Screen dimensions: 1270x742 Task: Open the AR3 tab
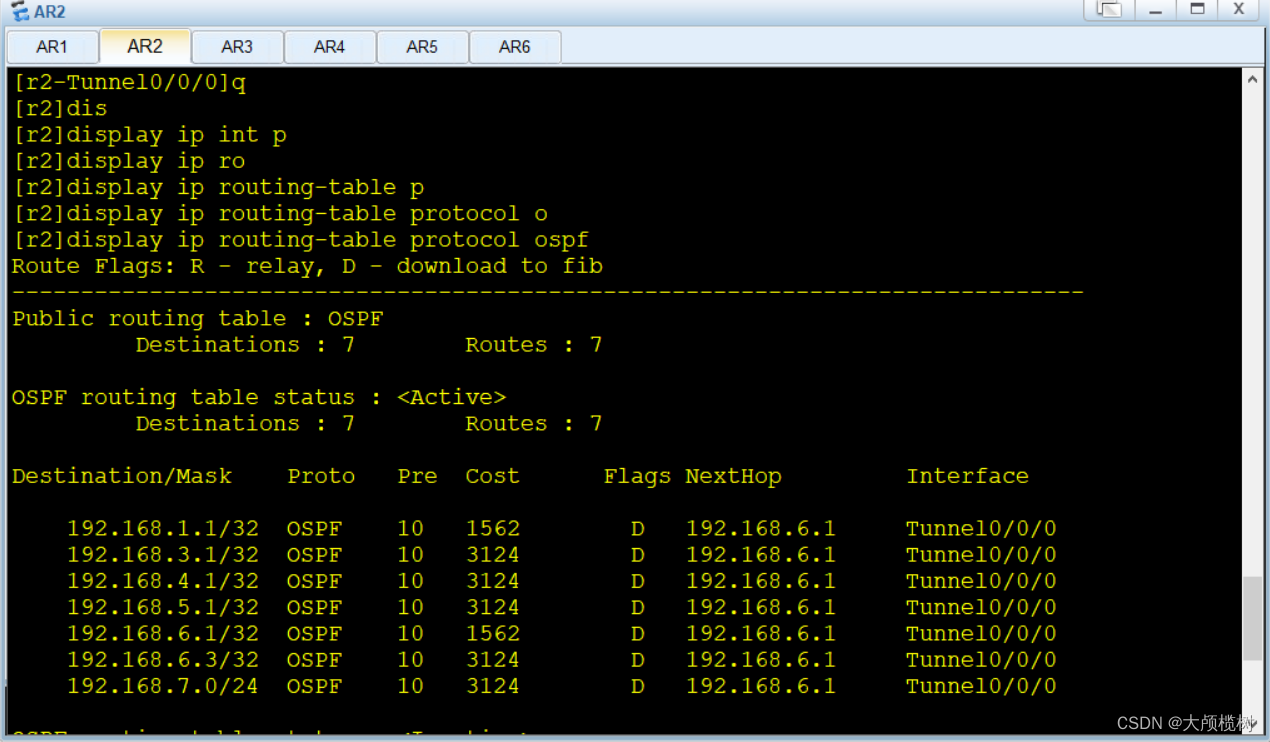tap(237, 47)
